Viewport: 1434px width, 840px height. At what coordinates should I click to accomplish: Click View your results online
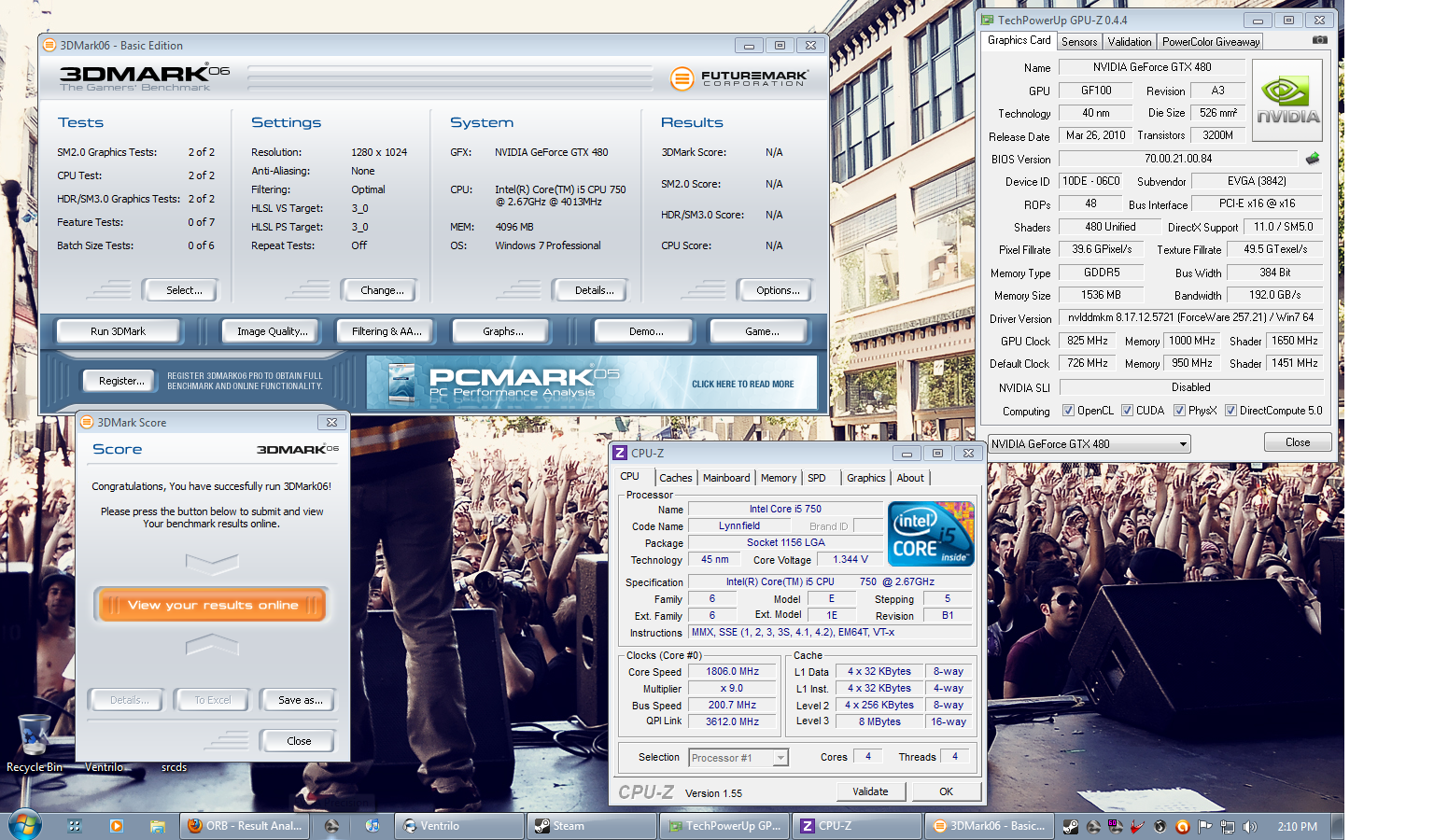(212, 605)
